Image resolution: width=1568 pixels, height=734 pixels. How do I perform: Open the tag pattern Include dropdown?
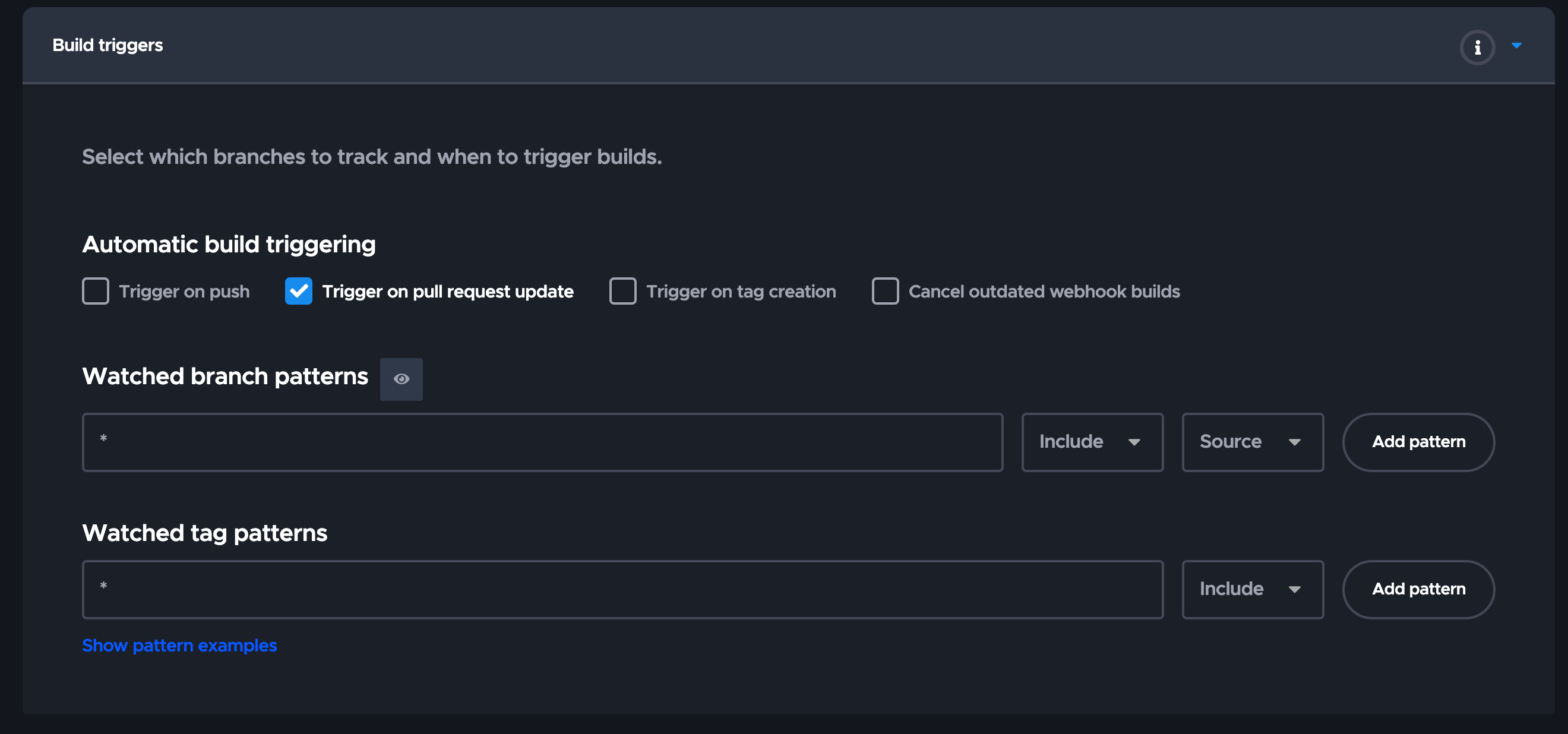(x=1252, y=589)
